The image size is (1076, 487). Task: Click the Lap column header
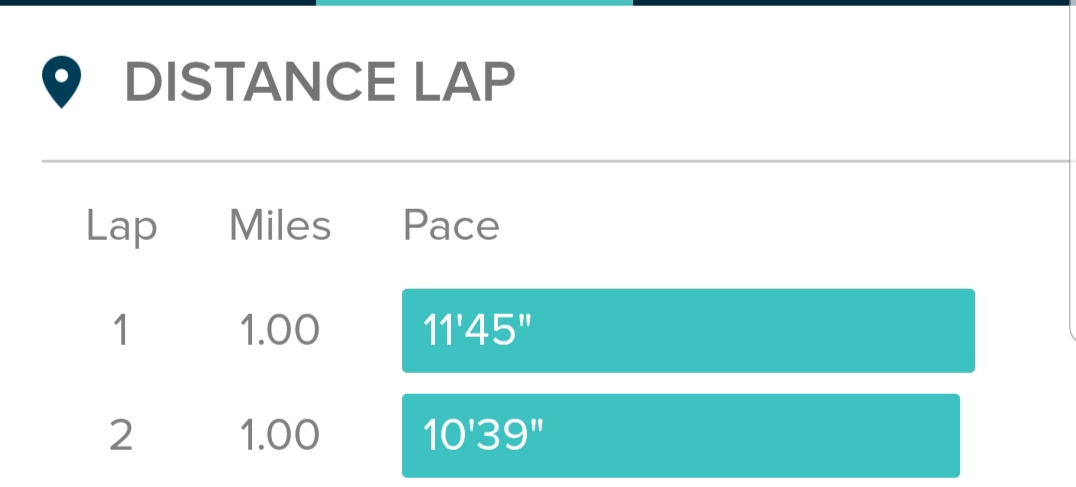tap(121, 226)
